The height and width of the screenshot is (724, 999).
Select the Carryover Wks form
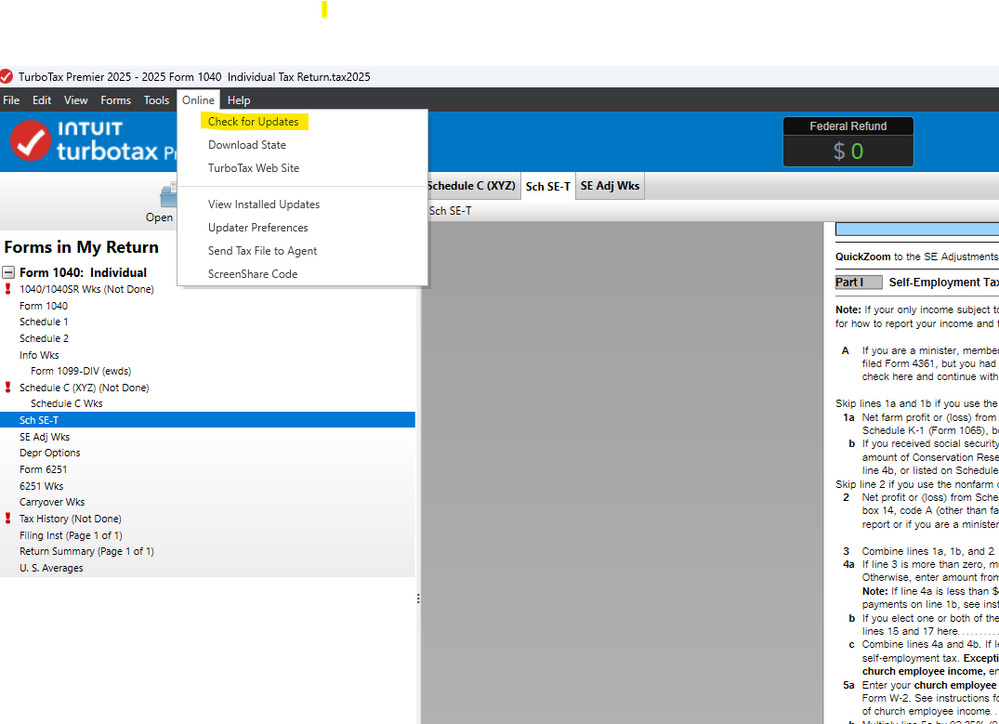50,501
